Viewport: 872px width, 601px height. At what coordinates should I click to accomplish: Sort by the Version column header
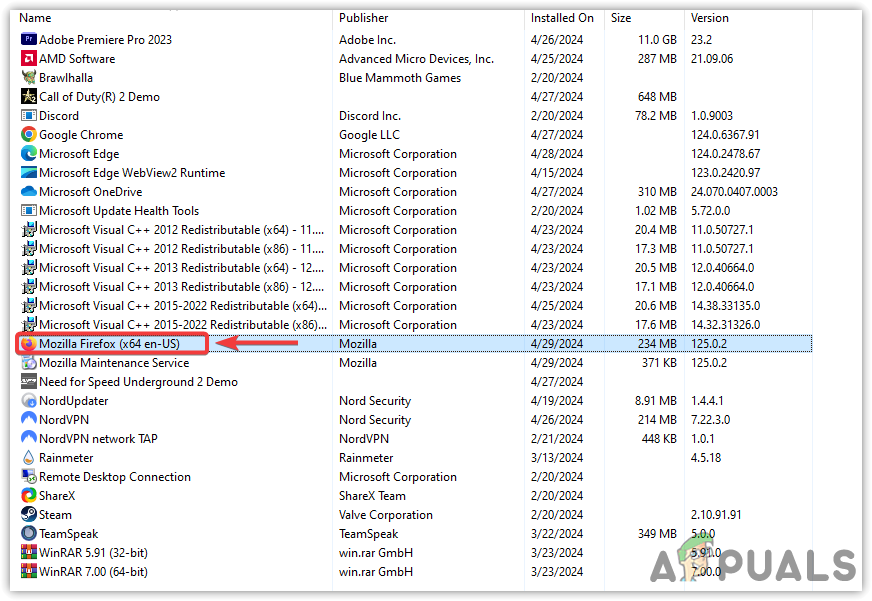click(x=710, y=18)
